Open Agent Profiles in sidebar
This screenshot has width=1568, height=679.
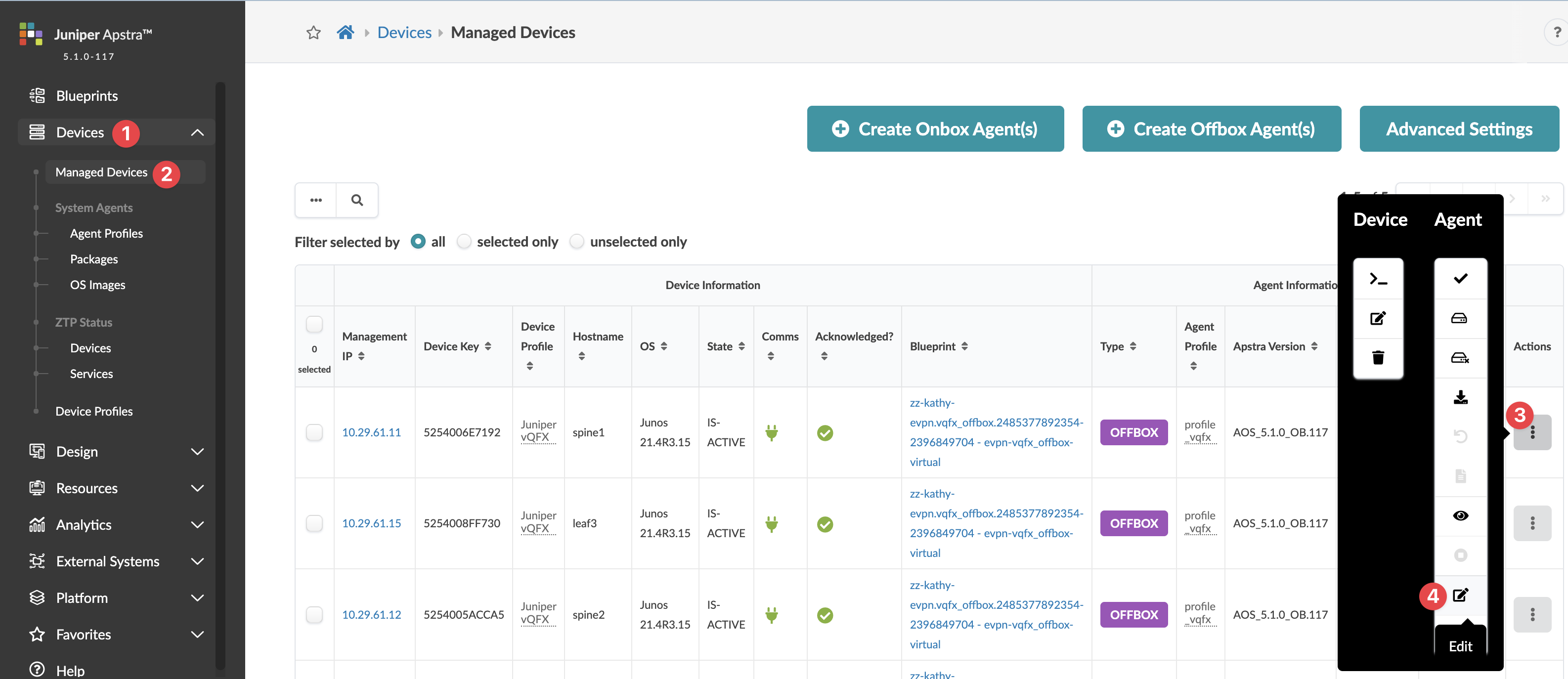click(106, 234)
